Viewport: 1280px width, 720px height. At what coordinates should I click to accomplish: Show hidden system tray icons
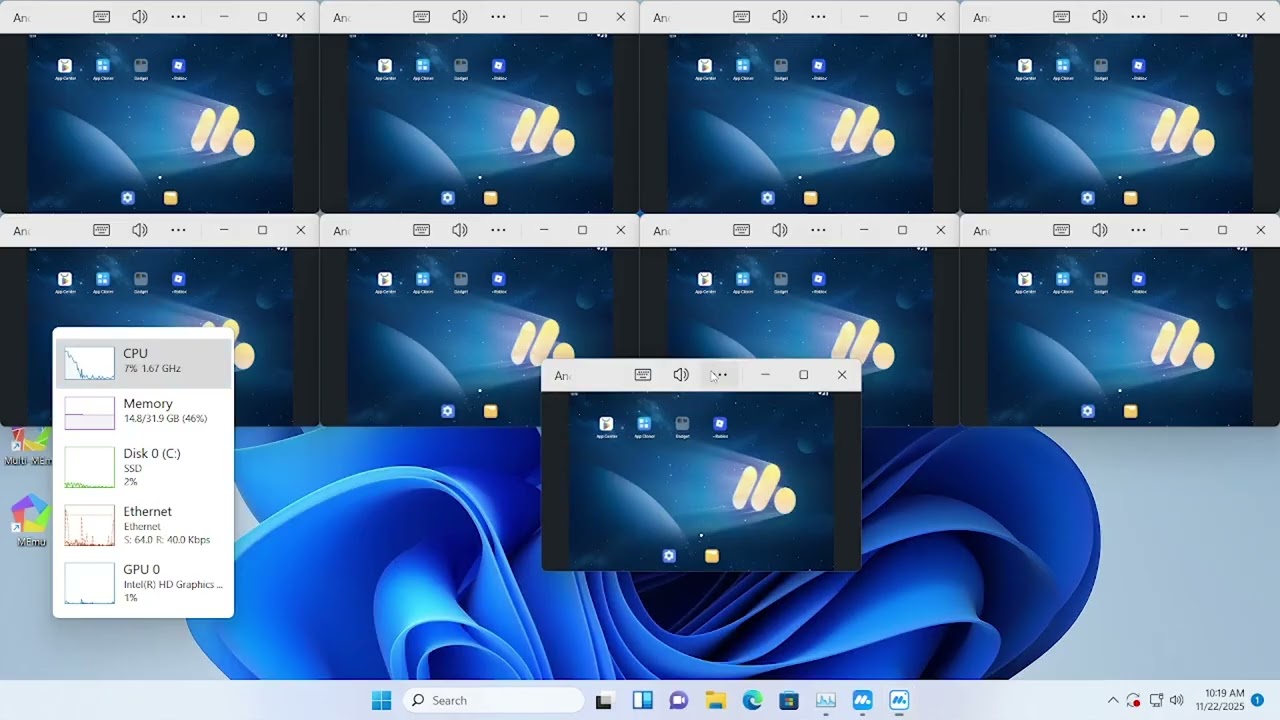(x=1113, y=700)
